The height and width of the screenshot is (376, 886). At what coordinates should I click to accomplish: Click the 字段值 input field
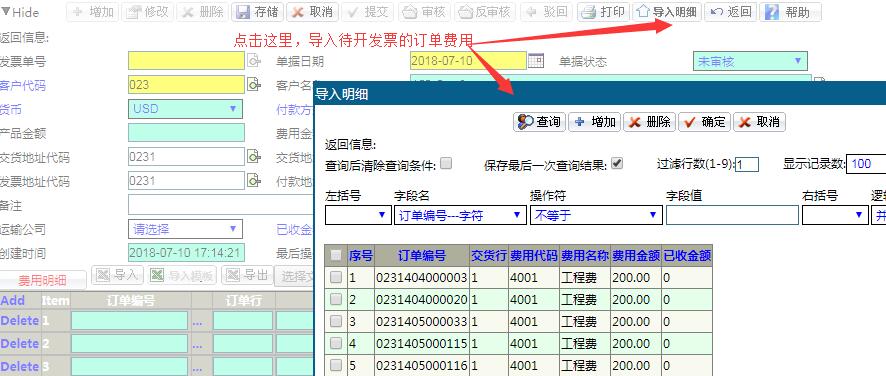[x=732, y=215]
